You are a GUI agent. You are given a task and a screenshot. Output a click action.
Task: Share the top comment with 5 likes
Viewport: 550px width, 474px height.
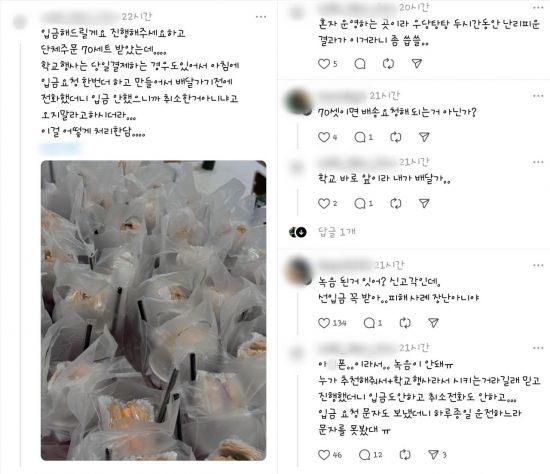pyautogui.click(x=416, y=64)
